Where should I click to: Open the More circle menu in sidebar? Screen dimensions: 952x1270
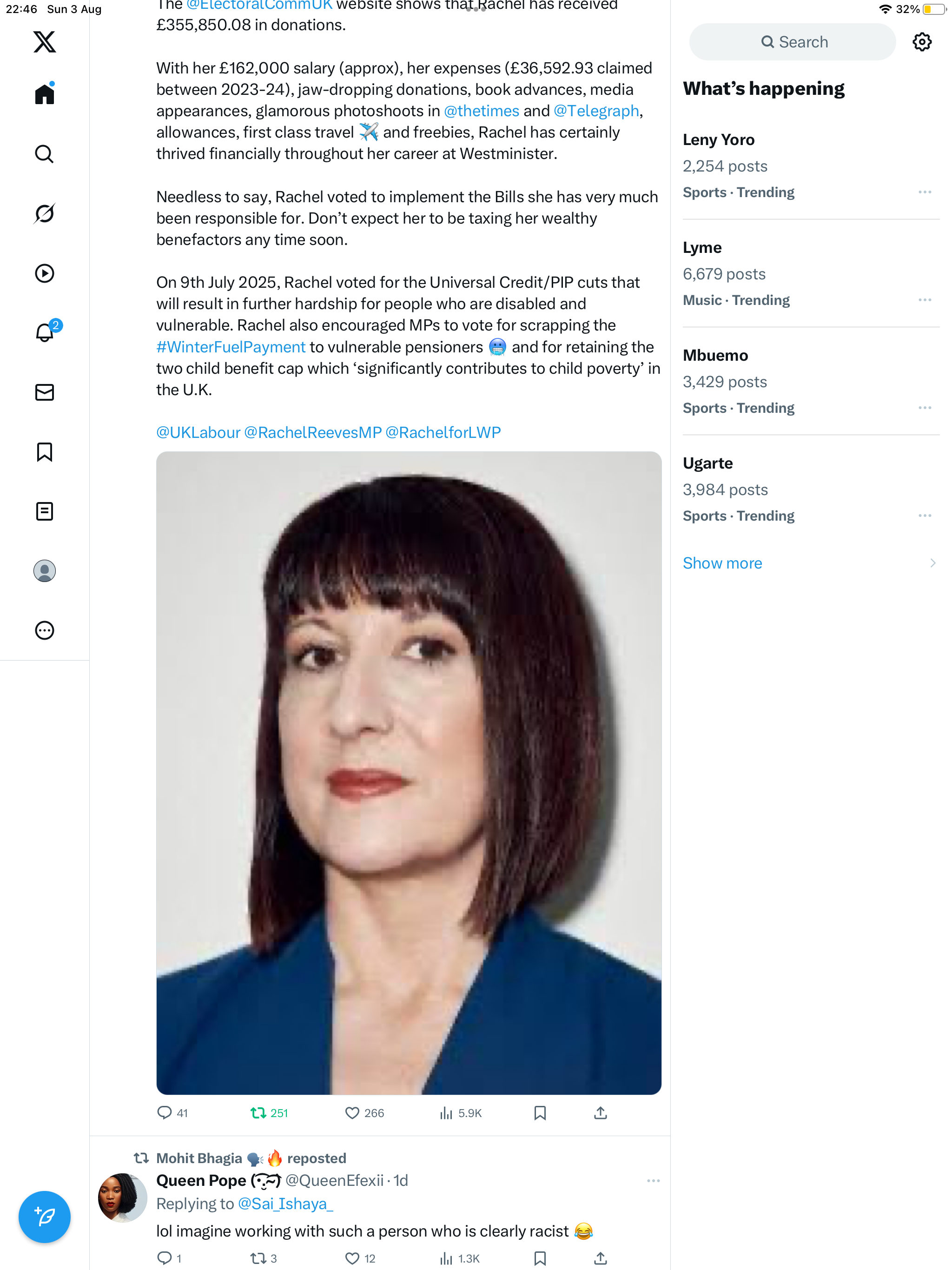(44, 630)
